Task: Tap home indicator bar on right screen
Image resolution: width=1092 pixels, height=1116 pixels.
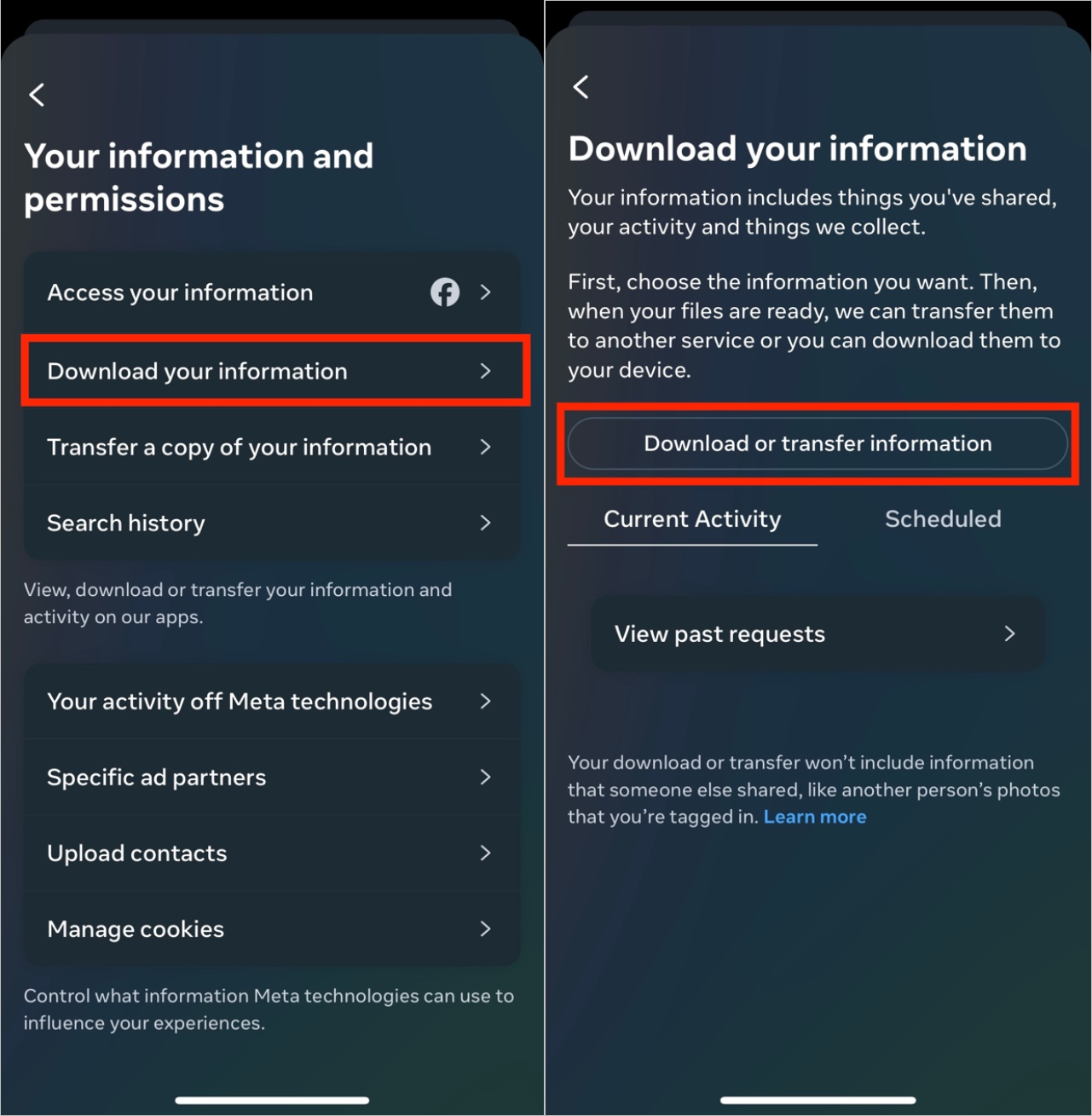Action: click(818, 1100)
